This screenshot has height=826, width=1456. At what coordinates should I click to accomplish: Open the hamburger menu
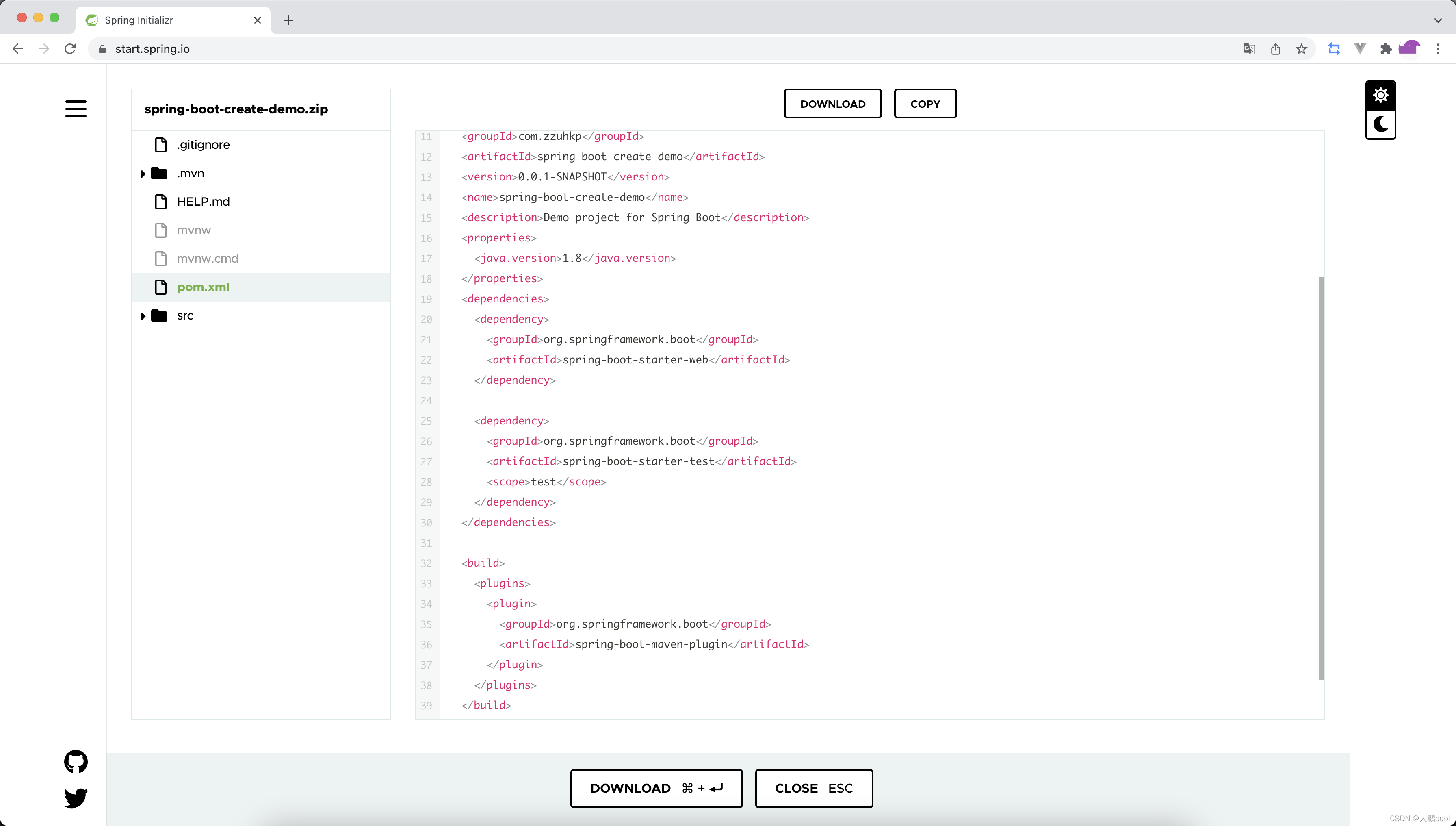tap(76, 109)
